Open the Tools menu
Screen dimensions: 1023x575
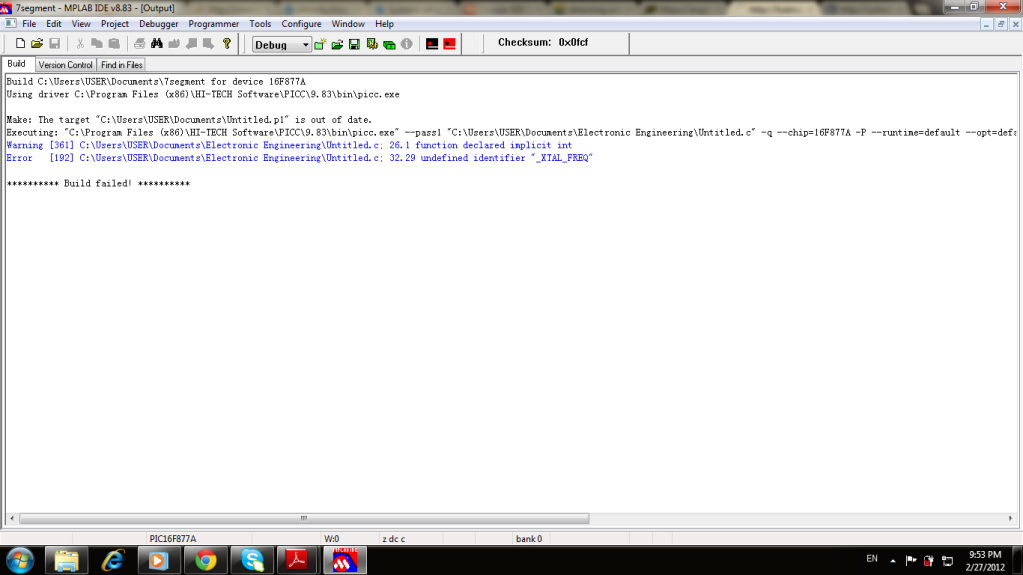point(260,23)
